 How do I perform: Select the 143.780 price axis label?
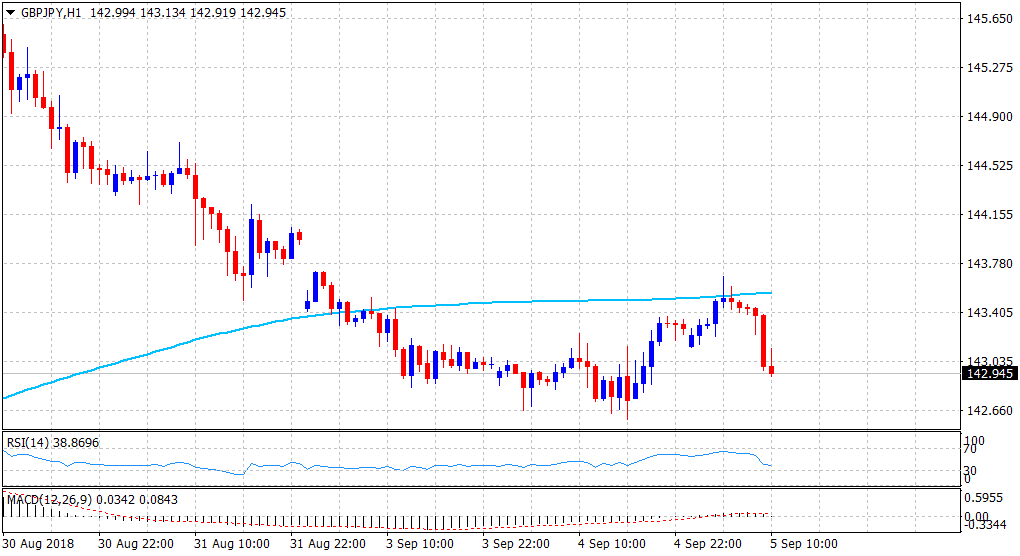point(988,264)
